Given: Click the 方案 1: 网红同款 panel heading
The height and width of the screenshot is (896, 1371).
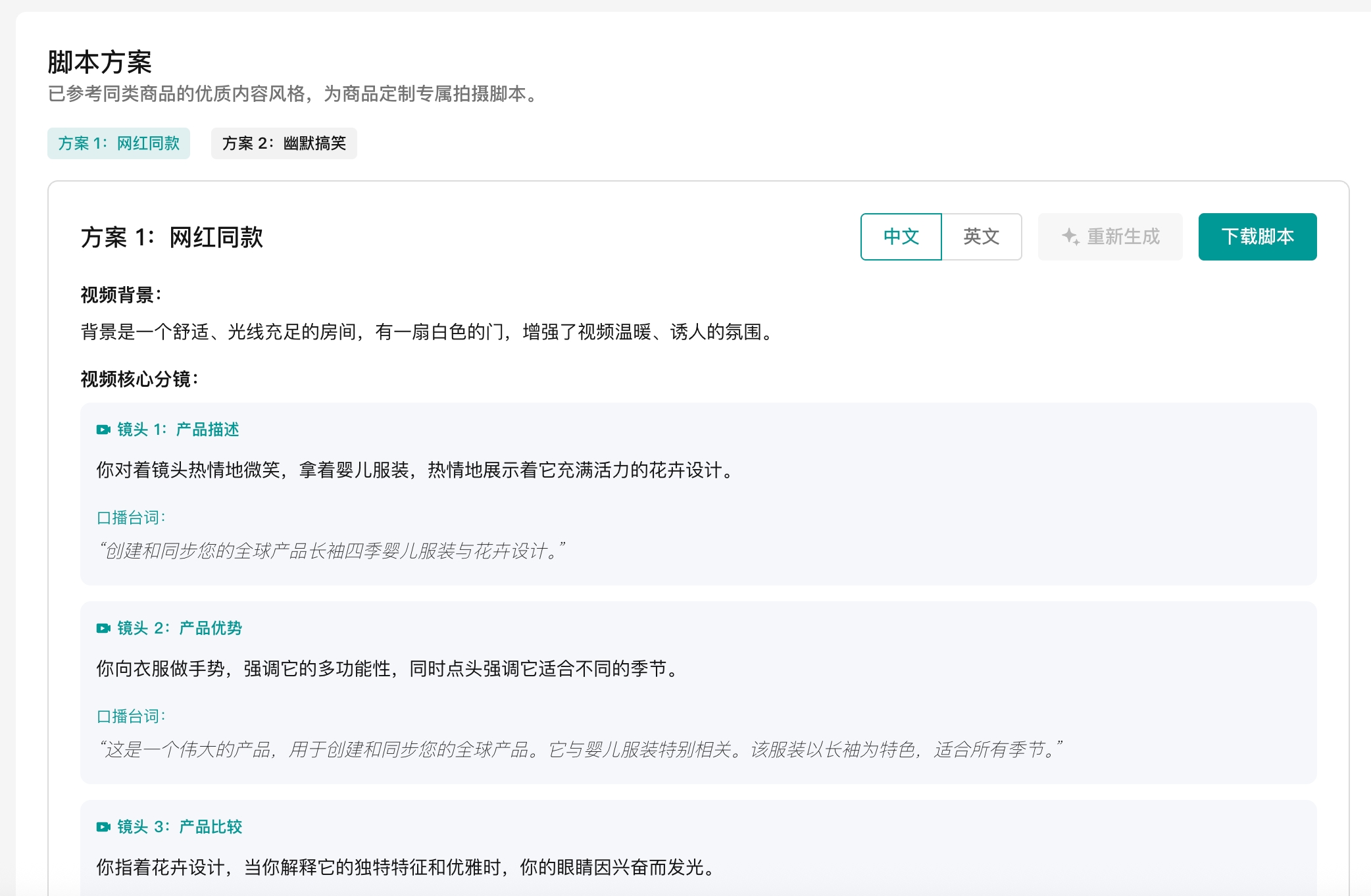Looking at the screenshot, I should (172, 237).
